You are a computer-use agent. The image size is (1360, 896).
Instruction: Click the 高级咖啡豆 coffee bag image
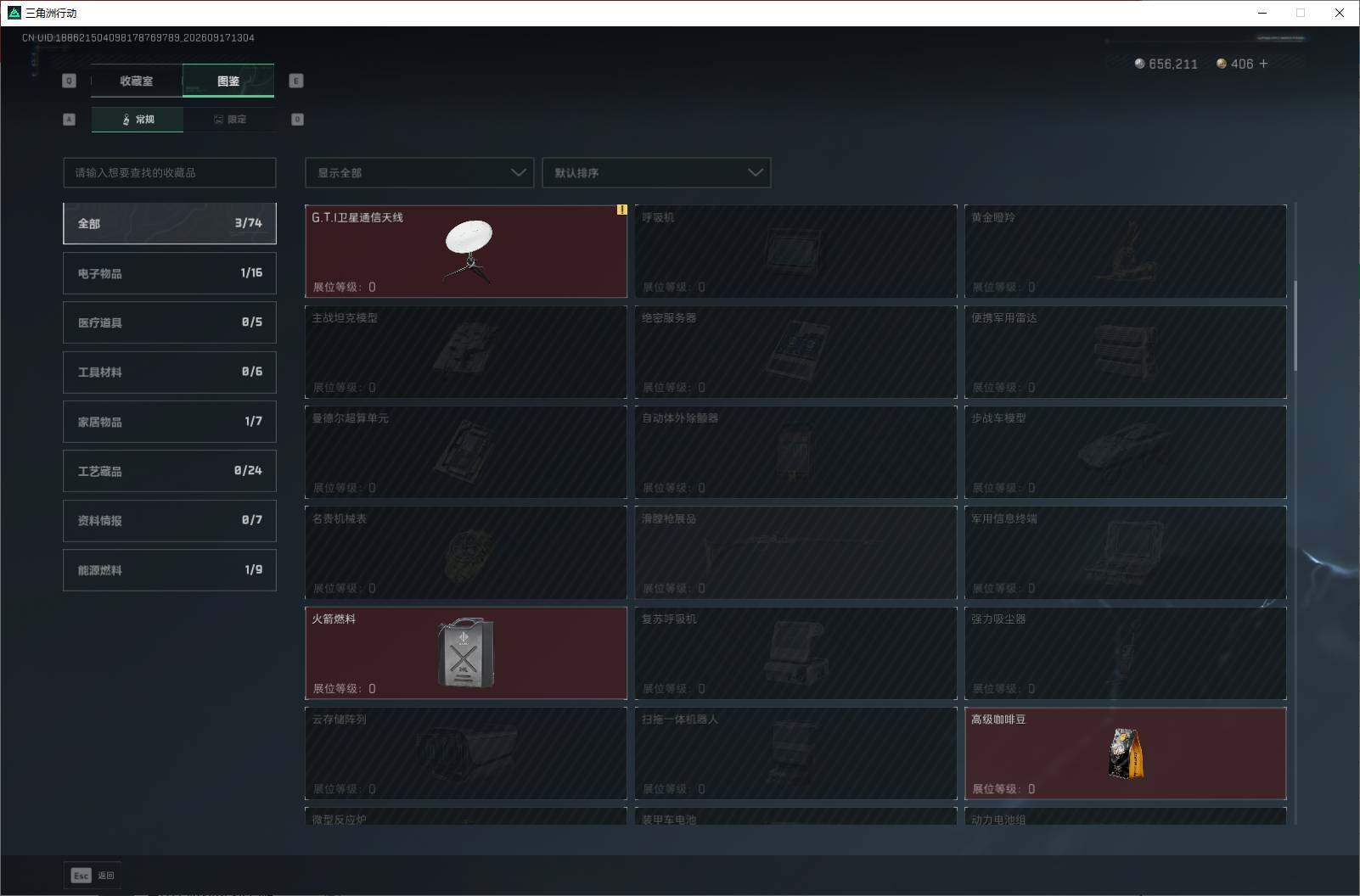coord(1126,753)
